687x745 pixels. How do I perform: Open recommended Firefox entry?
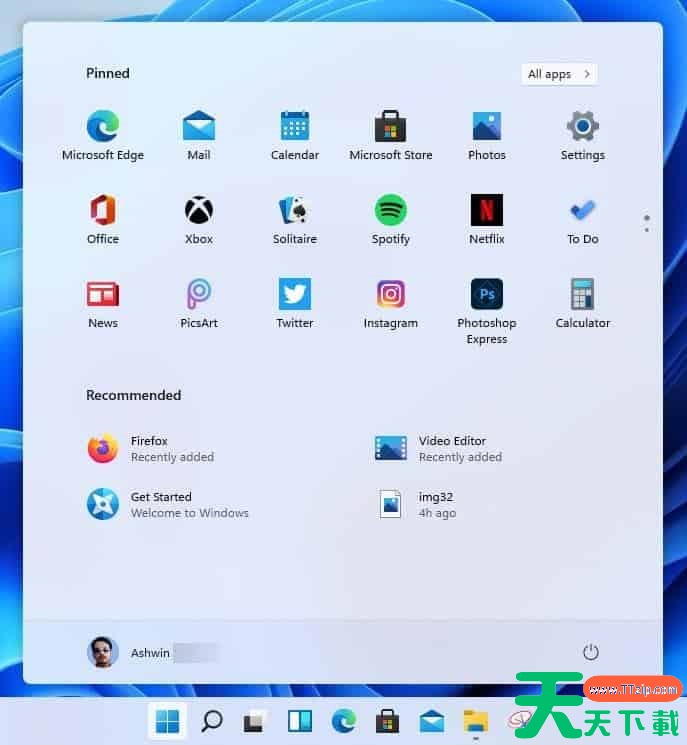point(151,449)
